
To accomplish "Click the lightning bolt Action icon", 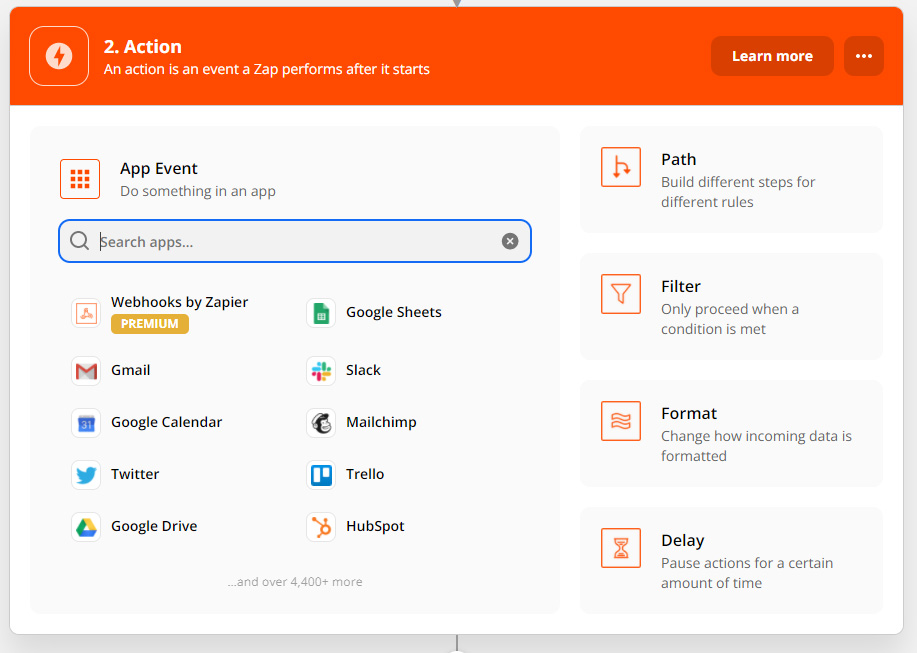I will click(x=59, y=56).
